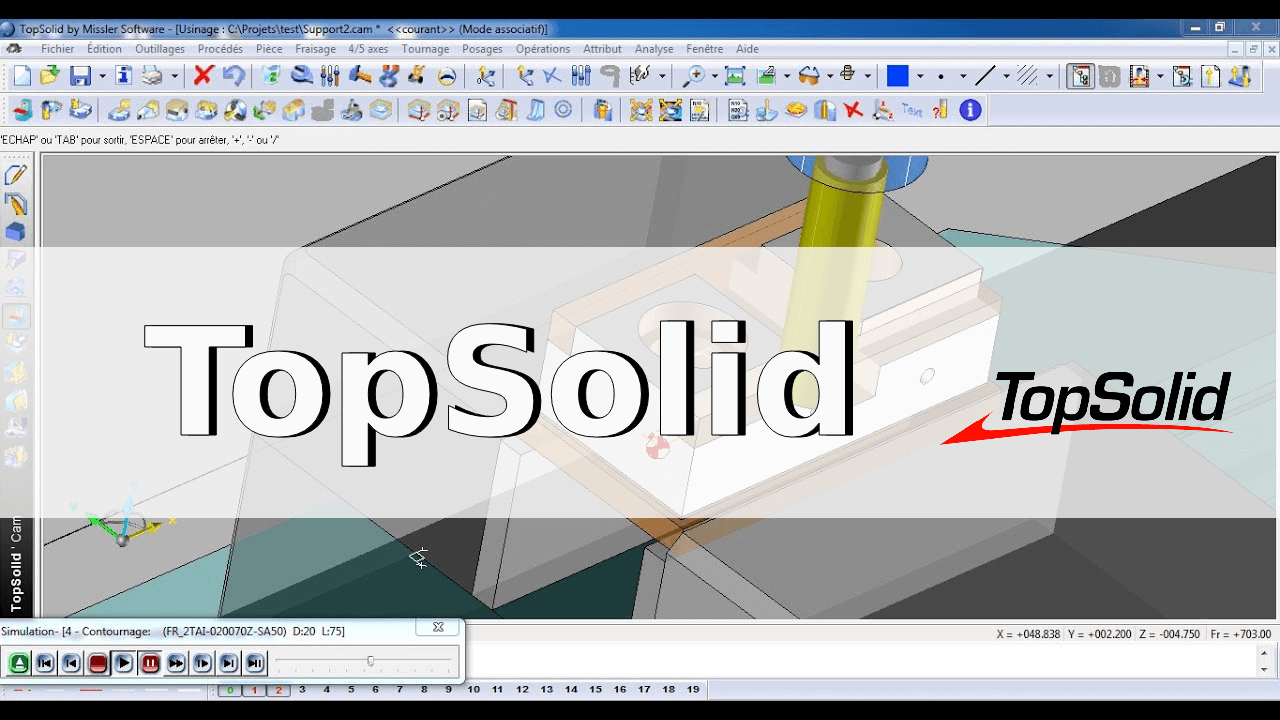This screenshot has height=720, width=1280.
Task: Click the simulation speed slider
Action: pos(370,661)
